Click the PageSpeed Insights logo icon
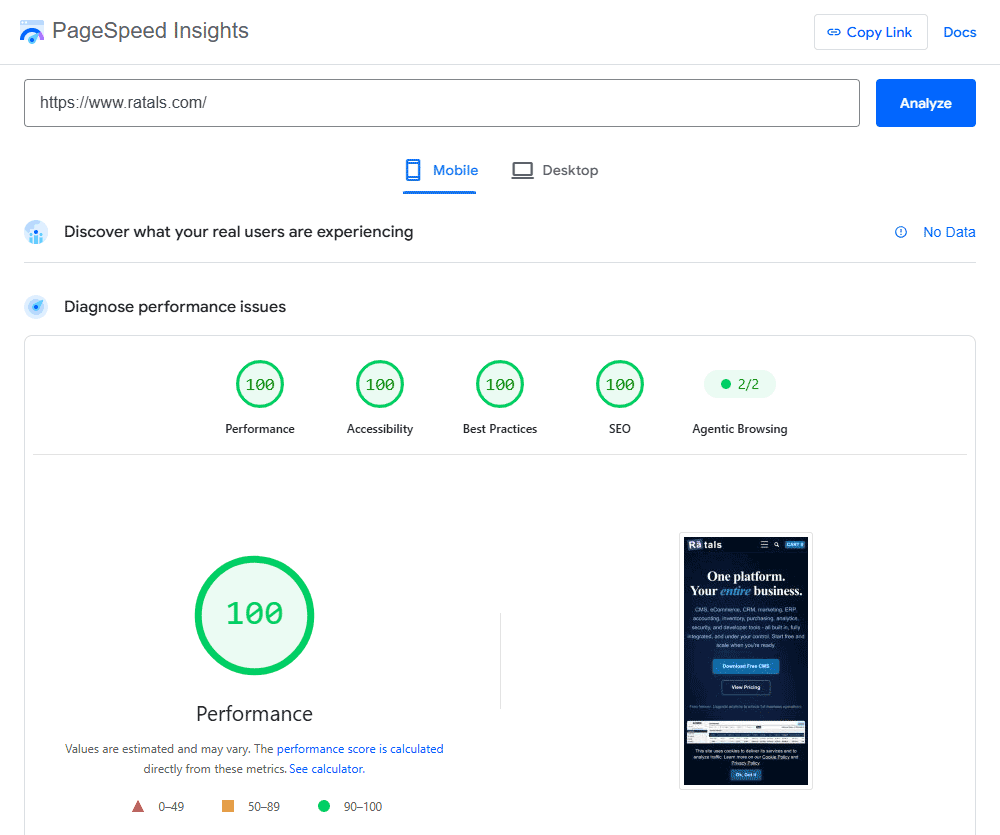 (x=31, y=31)
